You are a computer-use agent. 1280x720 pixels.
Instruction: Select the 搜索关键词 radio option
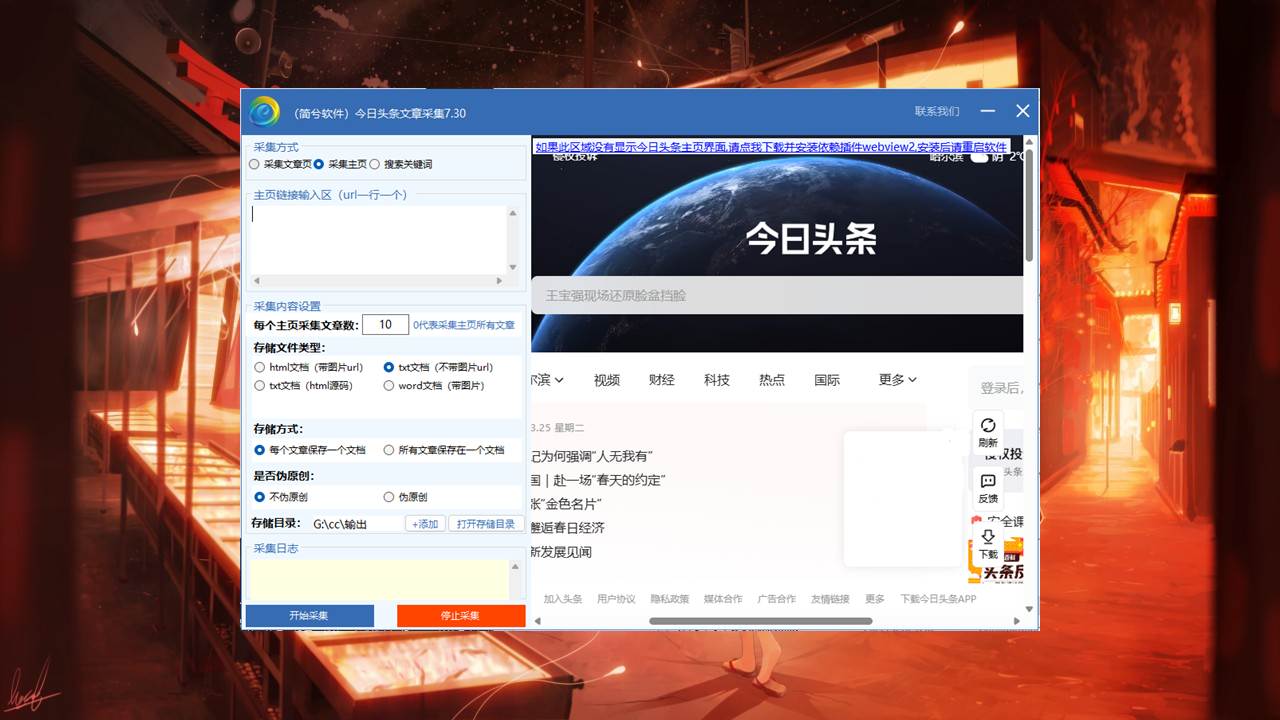point(375,164)
